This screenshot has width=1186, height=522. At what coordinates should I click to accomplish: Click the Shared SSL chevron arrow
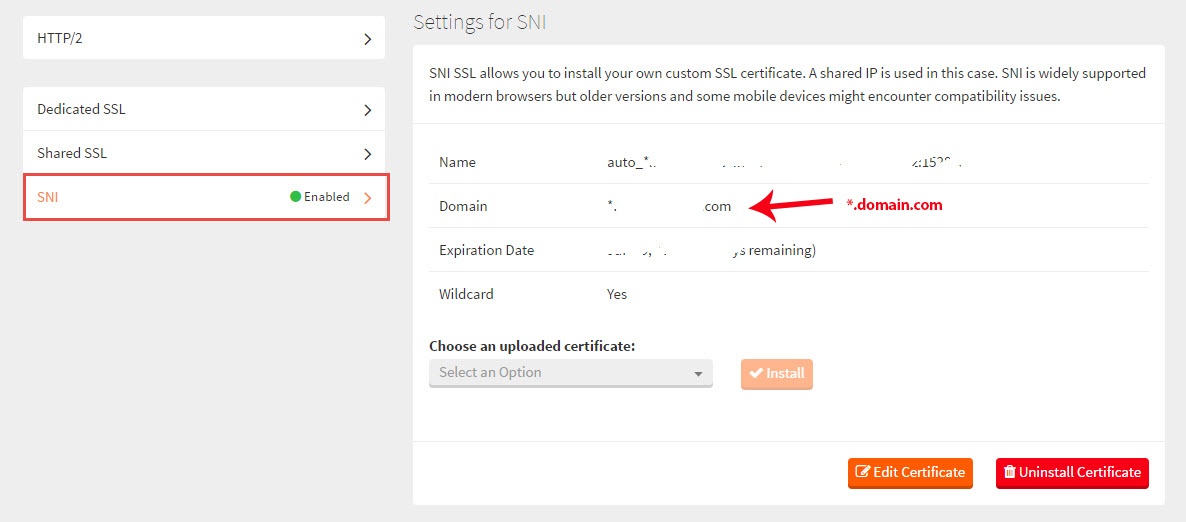click(x=368, y=154)
